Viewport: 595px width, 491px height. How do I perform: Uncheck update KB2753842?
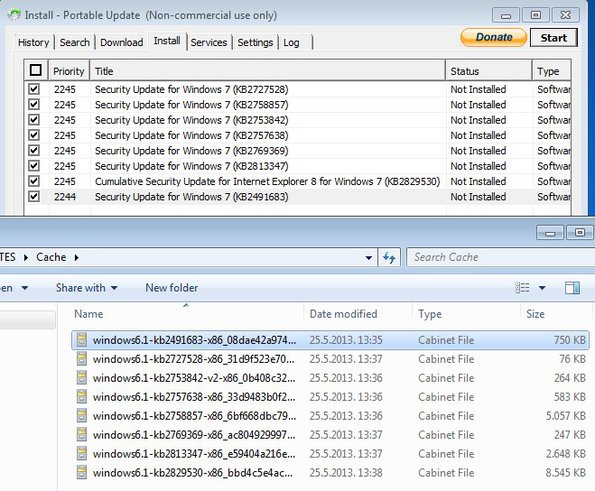point(34,120)
